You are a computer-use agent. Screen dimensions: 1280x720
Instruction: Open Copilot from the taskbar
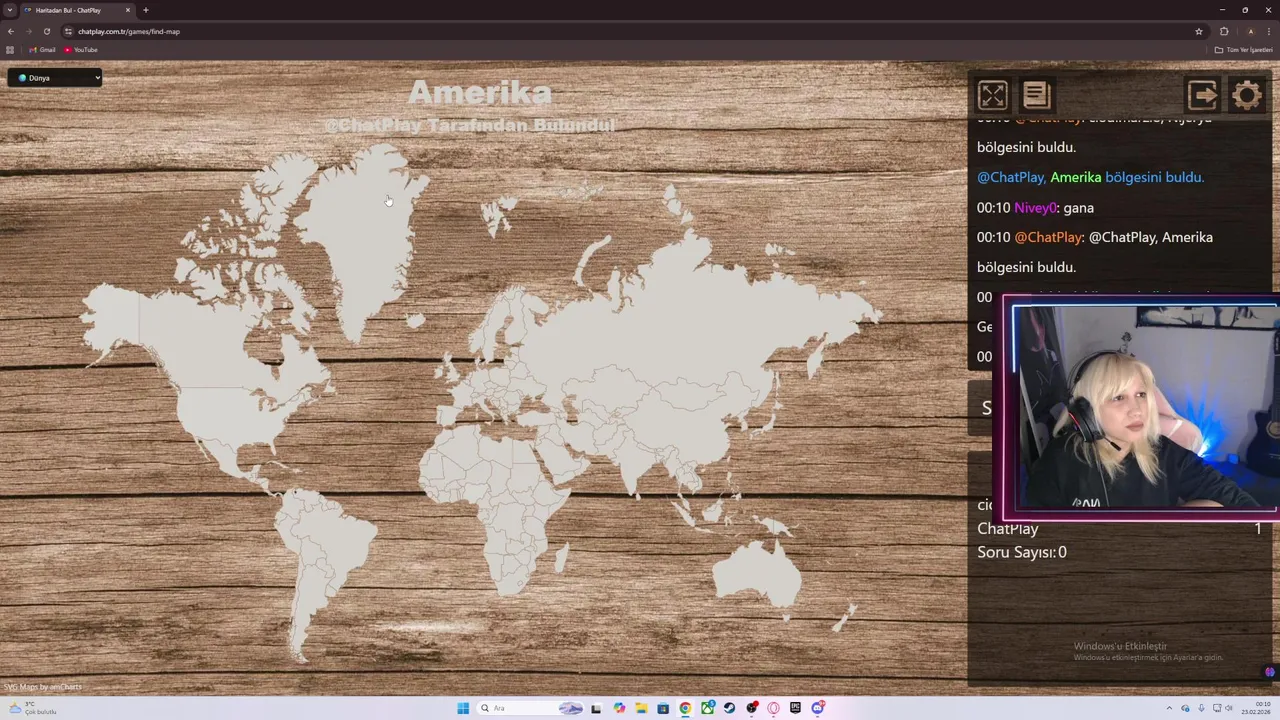click(x=619, y=708)
